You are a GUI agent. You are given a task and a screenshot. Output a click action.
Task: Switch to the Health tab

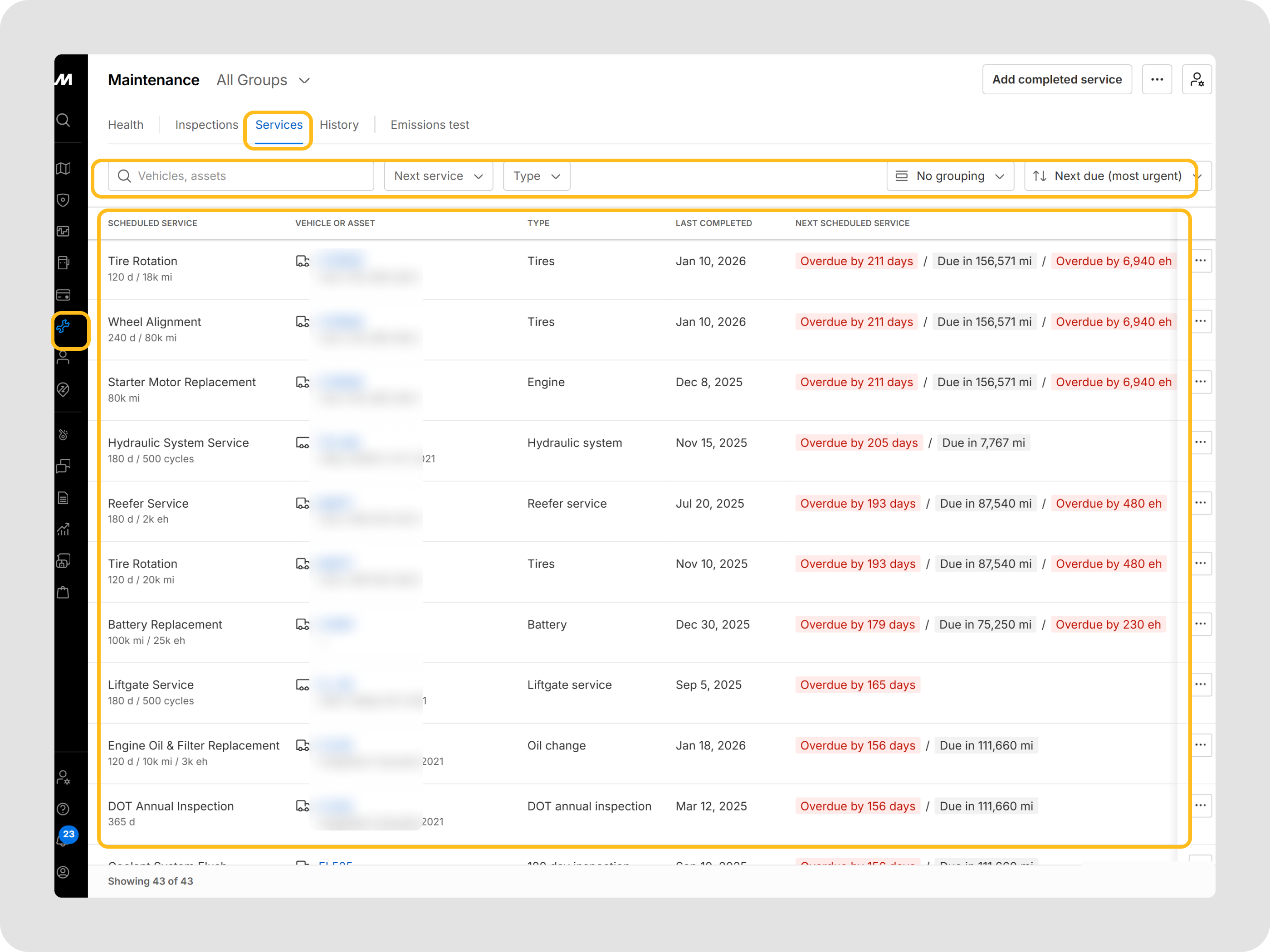pyautogui.click(x=126, y=125)
